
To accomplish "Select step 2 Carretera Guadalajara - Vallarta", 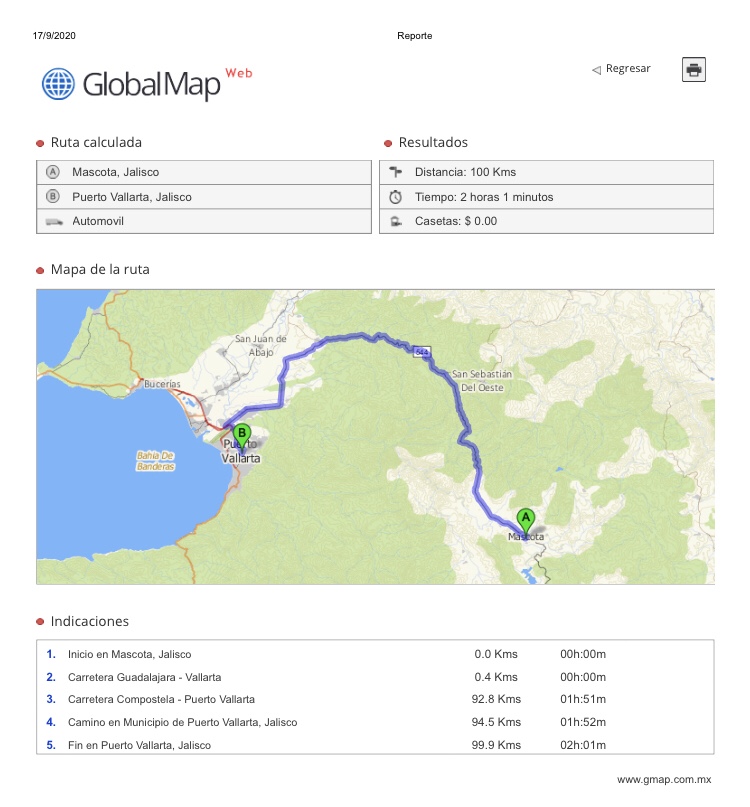I will click(144, 677).
